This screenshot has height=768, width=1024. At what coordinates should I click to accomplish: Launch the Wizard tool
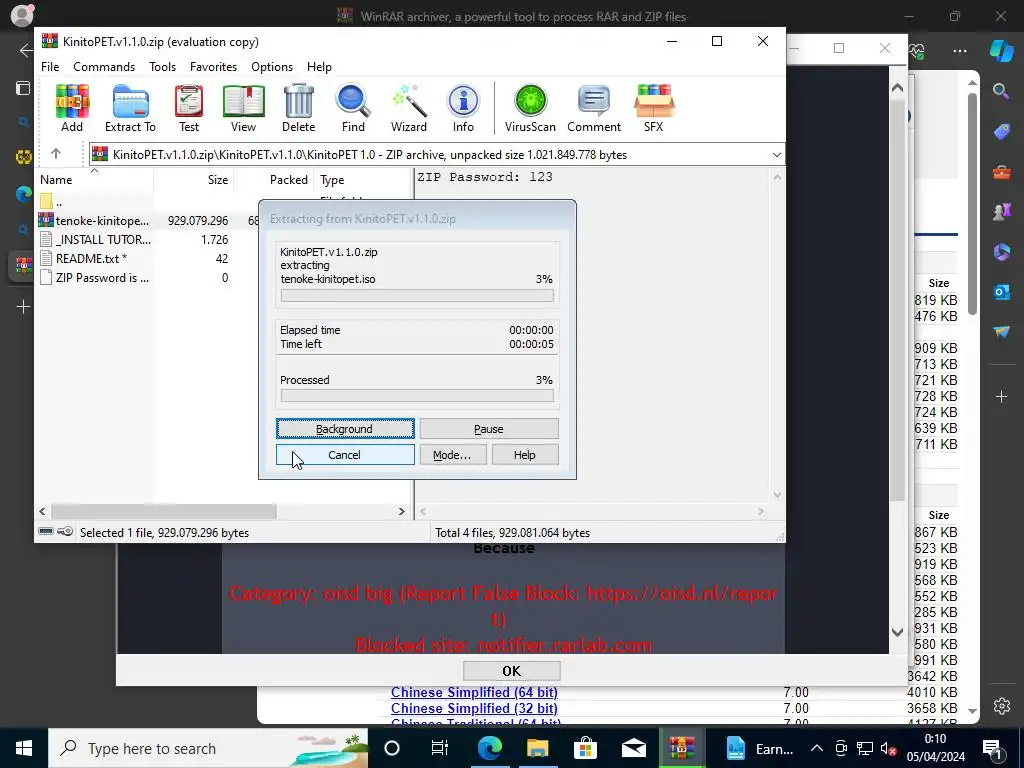click(x=409, y=108)
